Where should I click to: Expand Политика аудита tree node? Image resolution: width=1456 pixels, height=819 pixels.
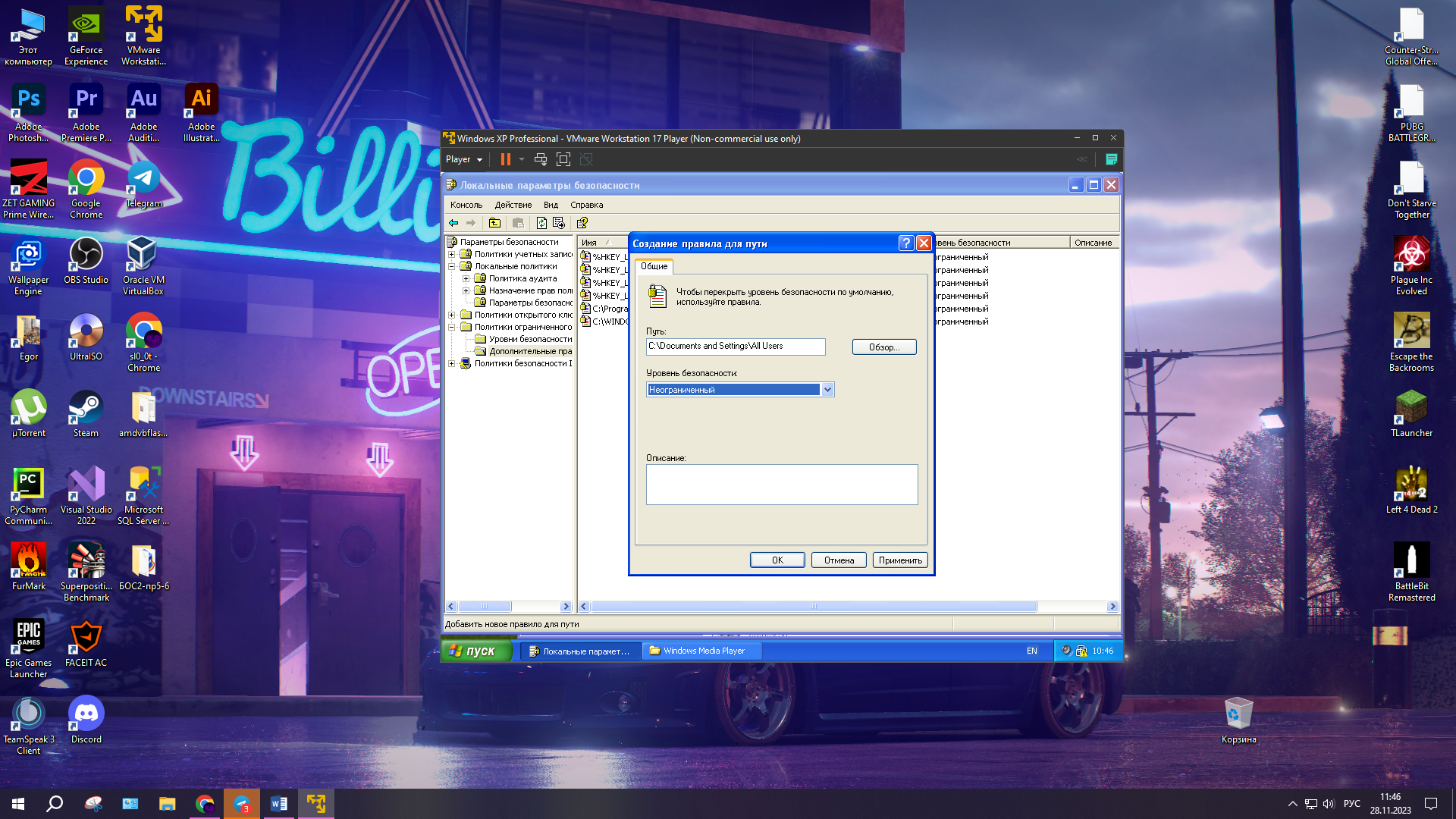466,278
